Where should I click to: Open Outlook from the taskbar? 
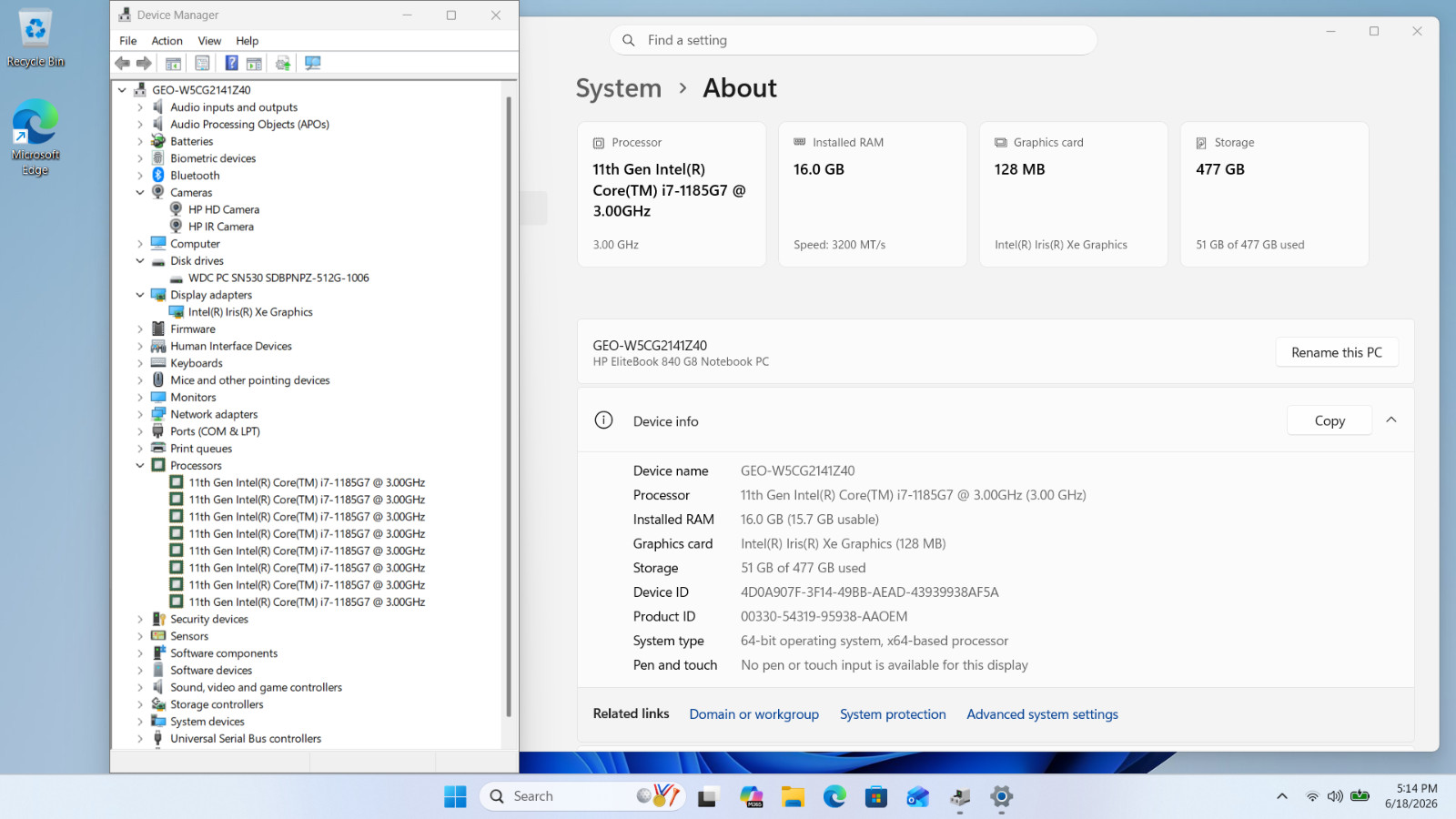(918, 796)
